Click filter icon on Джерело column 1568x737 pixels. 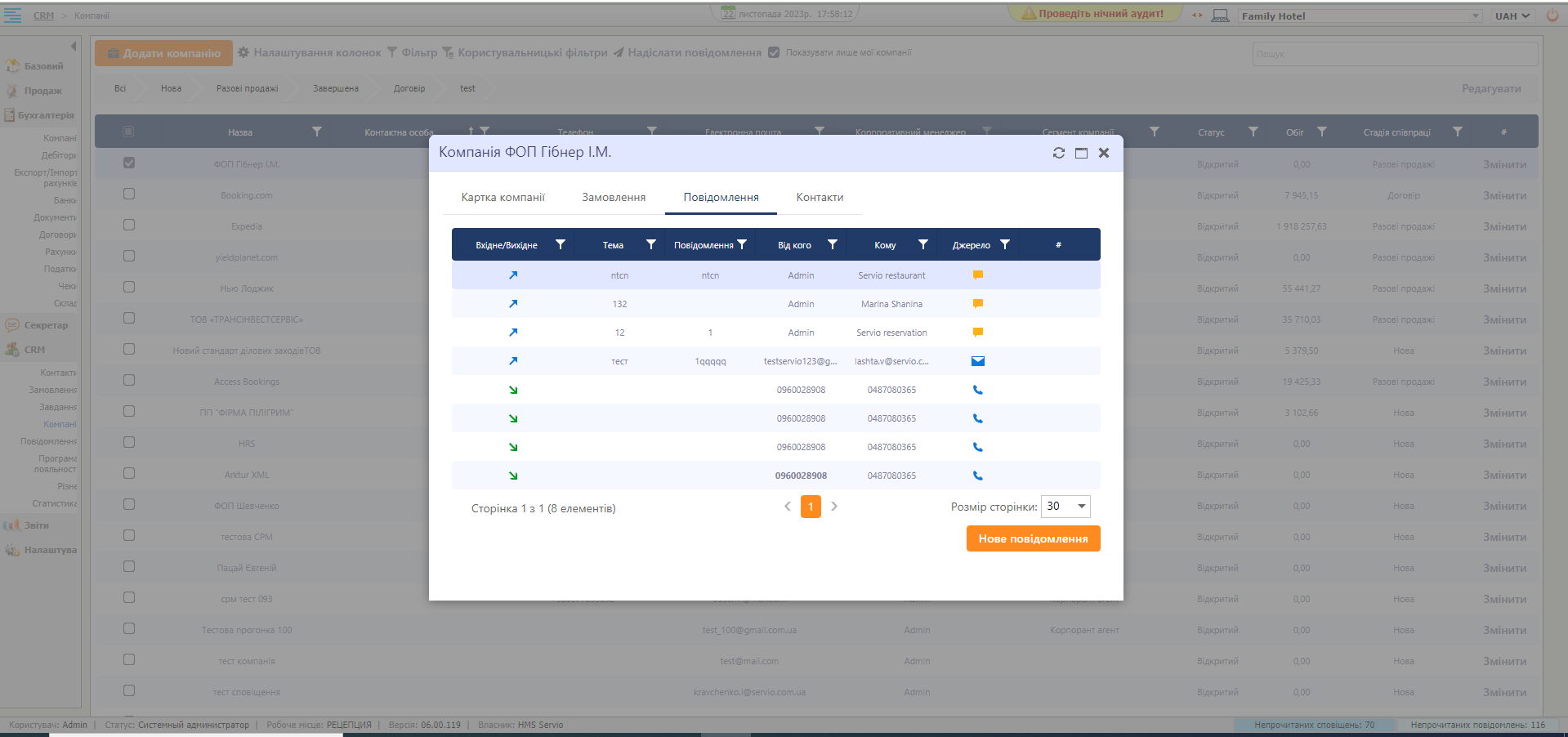1004,244
